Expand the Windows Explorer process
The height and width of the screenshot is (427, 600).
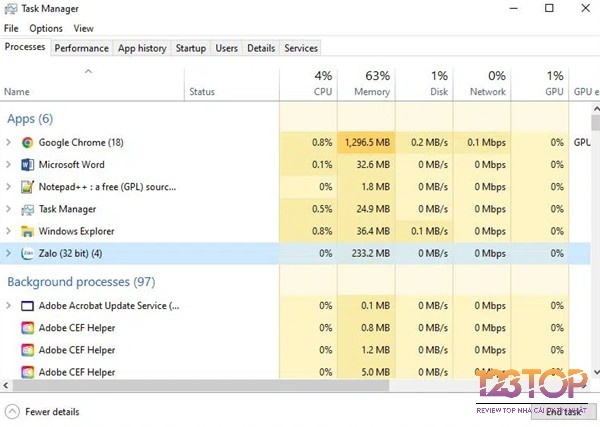(x=8, y=231)
